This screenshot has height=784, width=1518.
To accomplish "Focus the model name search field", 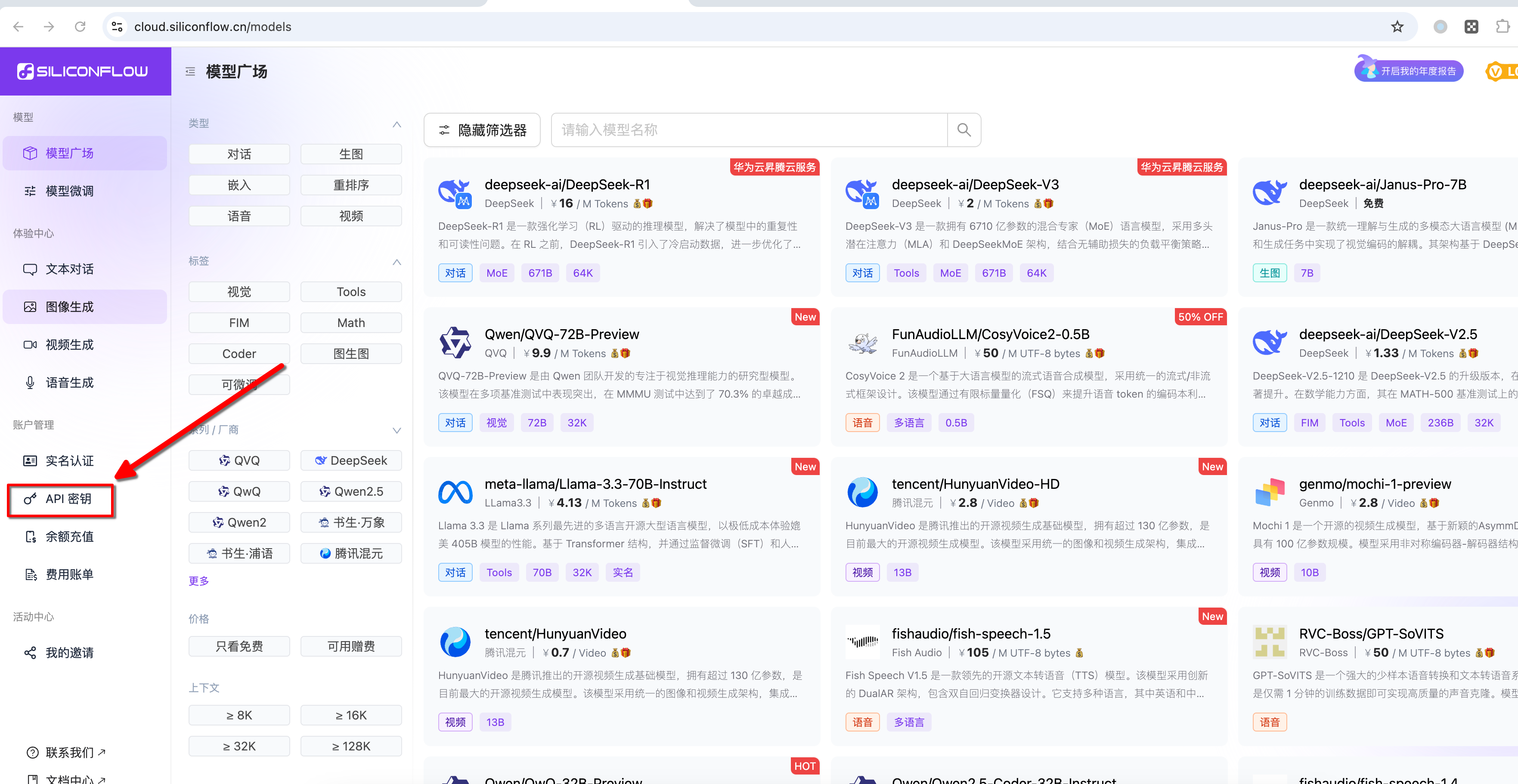I will click(748, 130).
